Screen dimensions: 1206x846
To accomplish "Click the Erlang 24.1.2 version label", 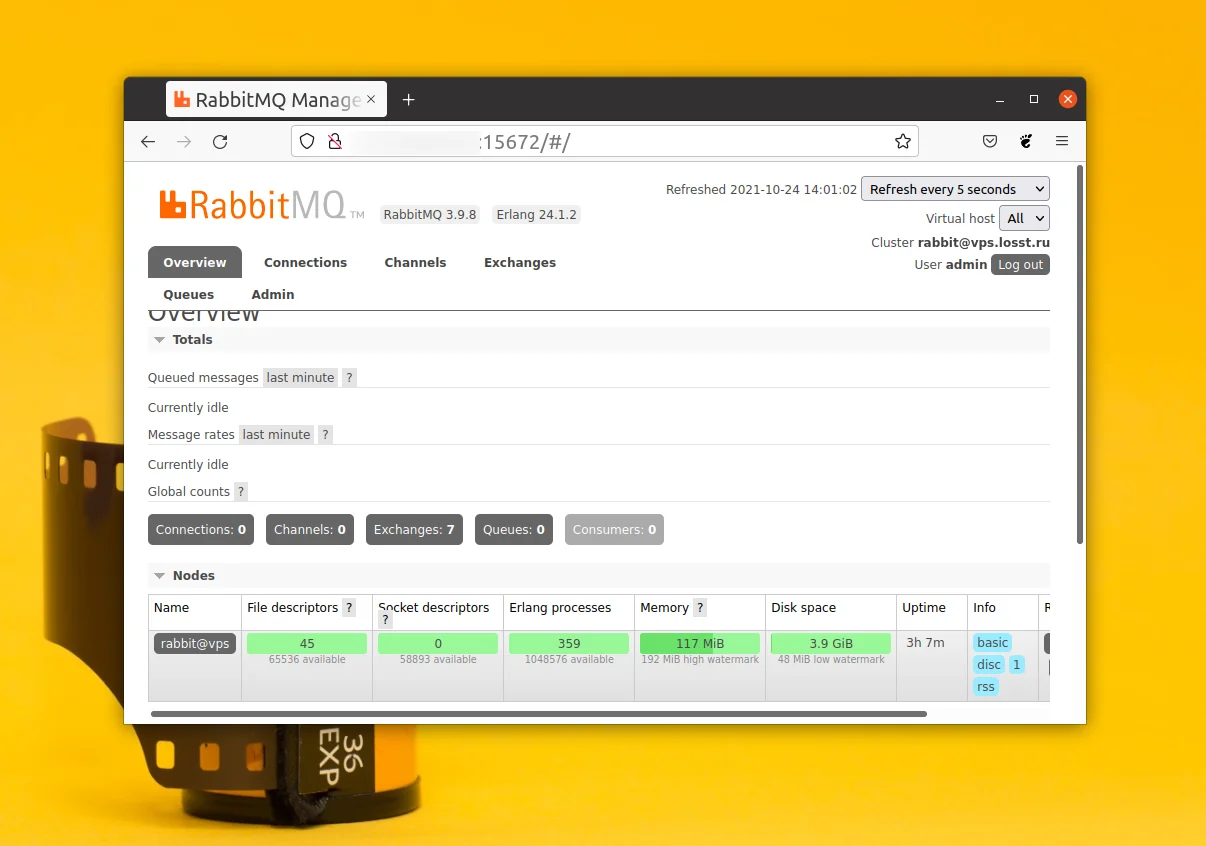I will pyautogui.click(x=536, y=215).
